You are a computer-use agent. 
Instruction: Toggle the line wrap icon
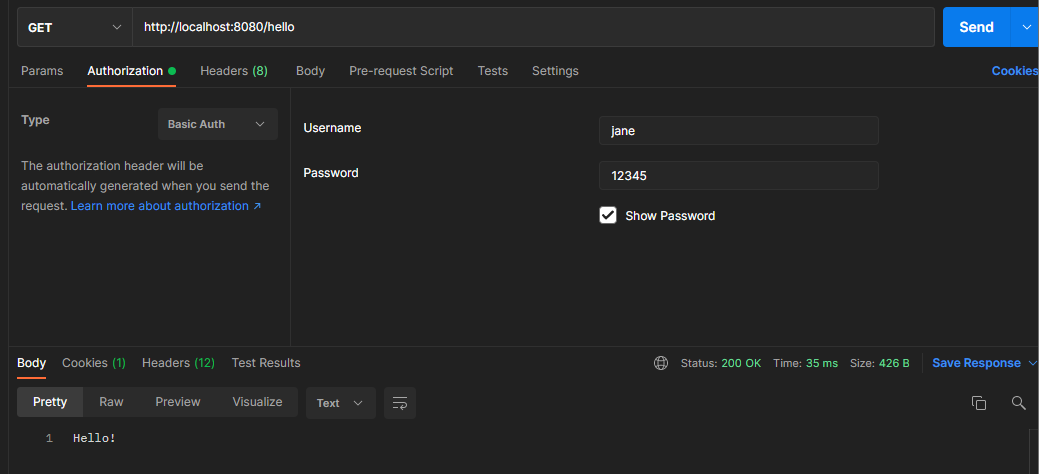coord(400,403)
